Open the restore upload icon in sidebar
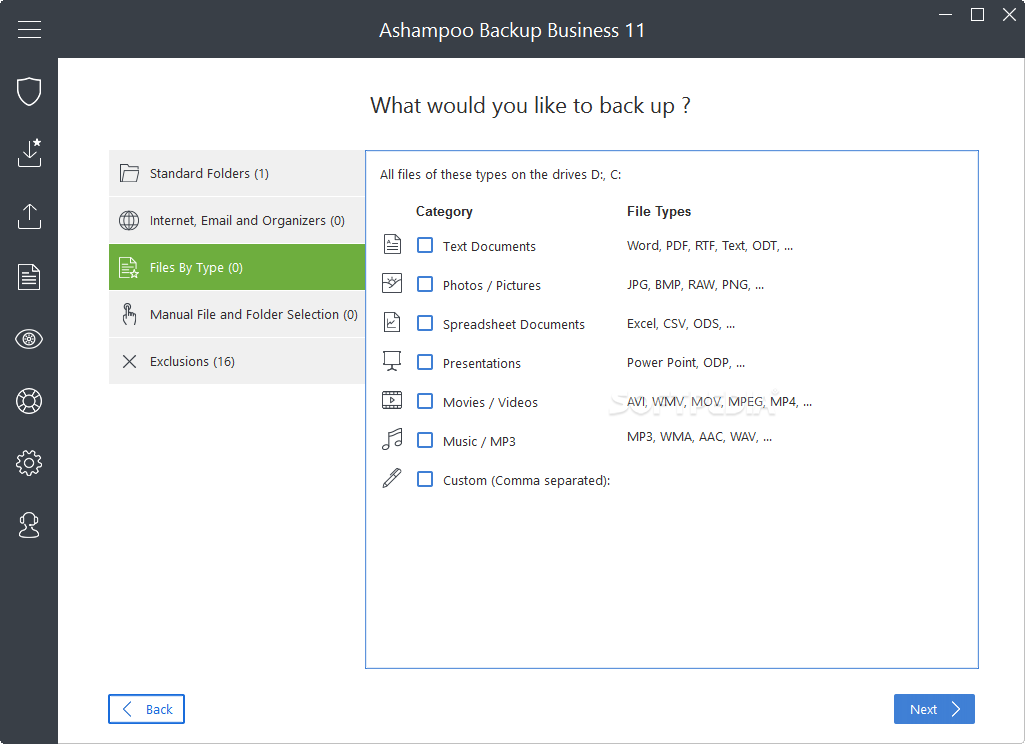 (29, 216)
